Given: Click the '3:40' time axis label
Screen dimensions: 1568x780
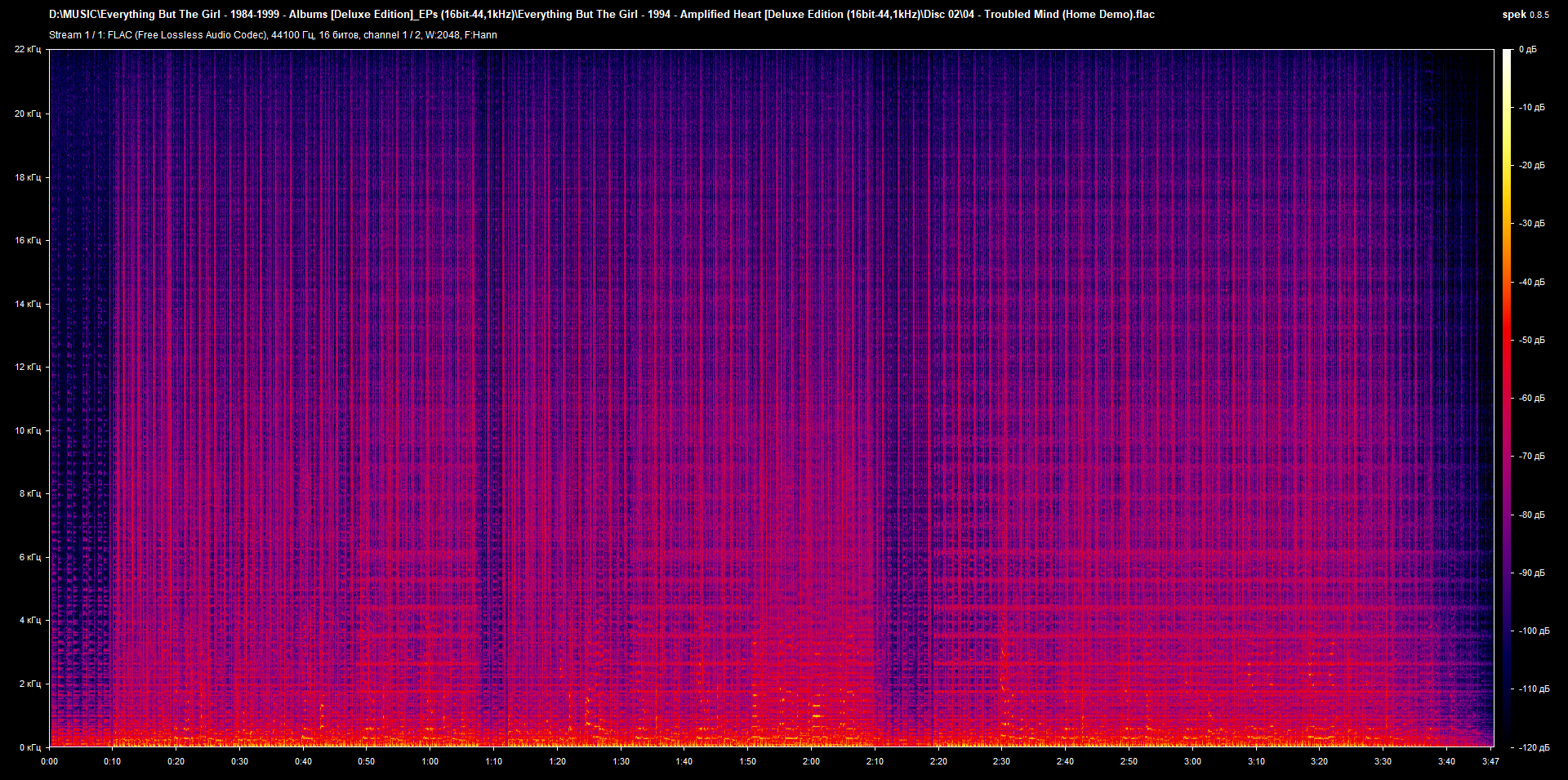Looking at the screenshot, I should pos(1446,761).
